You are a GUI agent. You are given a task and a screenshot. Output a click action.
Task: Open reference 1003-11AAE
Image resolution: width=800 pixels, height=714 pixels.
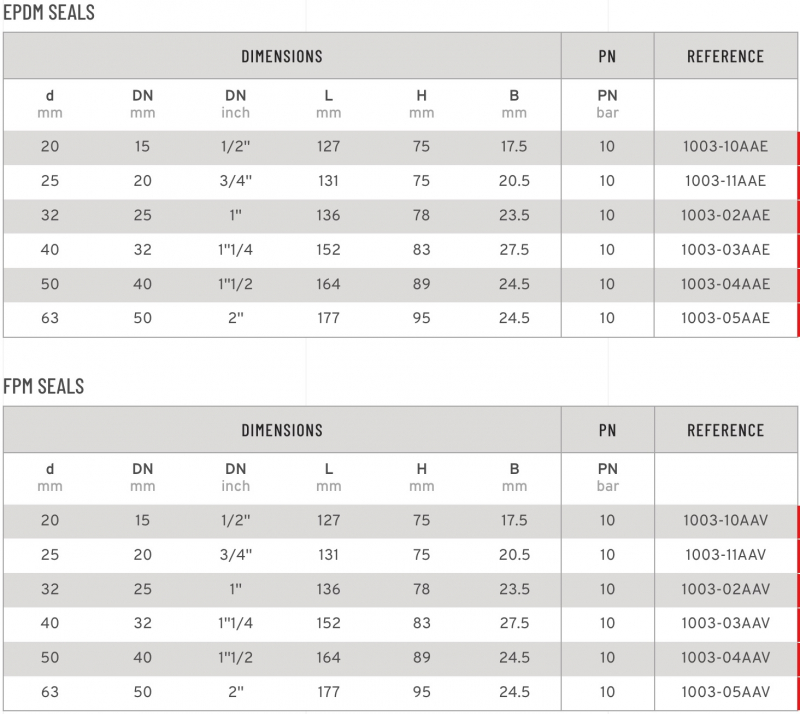point(725,181)
